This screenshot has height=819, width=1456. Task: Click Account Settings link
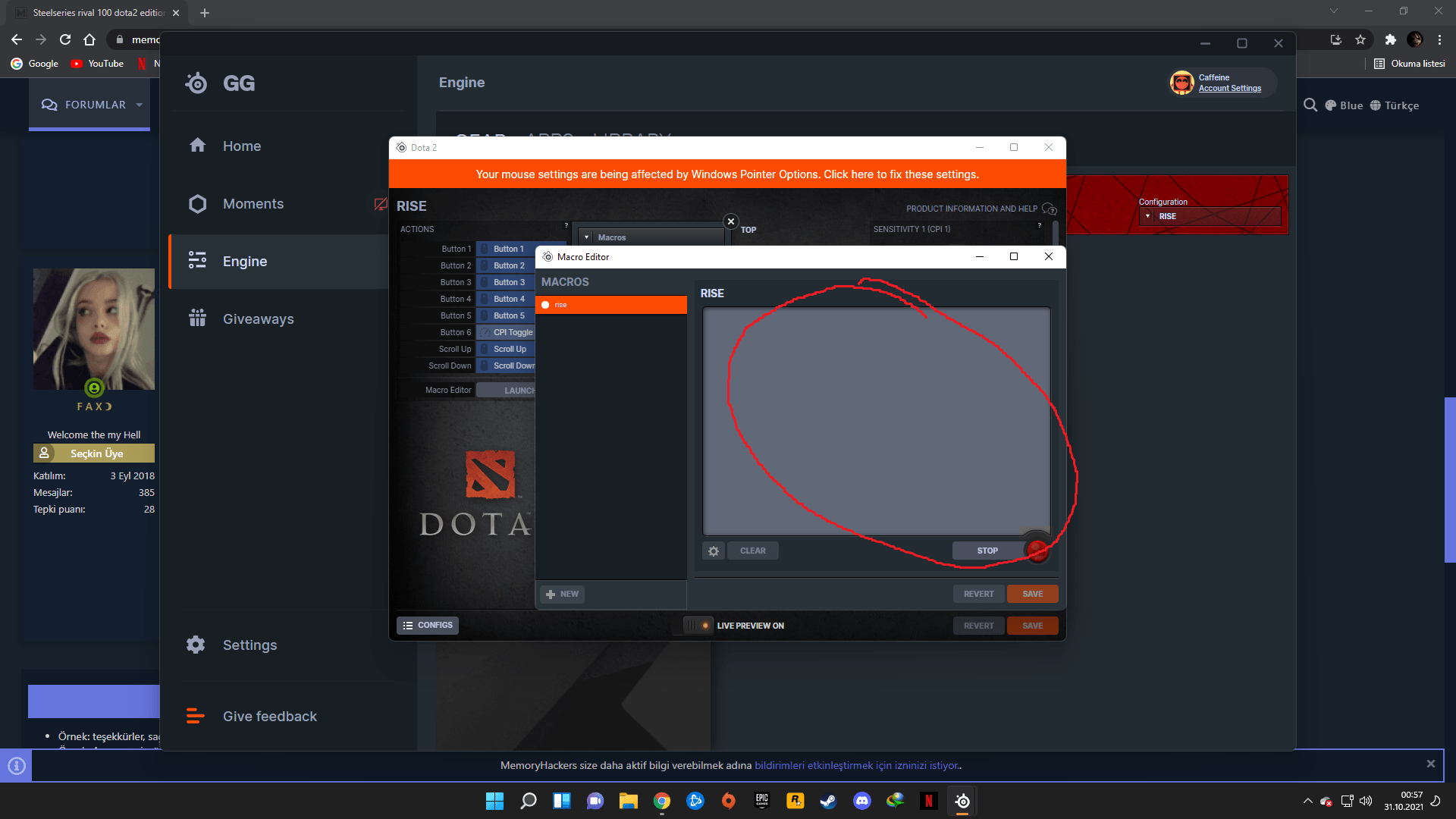point(1229,89)
